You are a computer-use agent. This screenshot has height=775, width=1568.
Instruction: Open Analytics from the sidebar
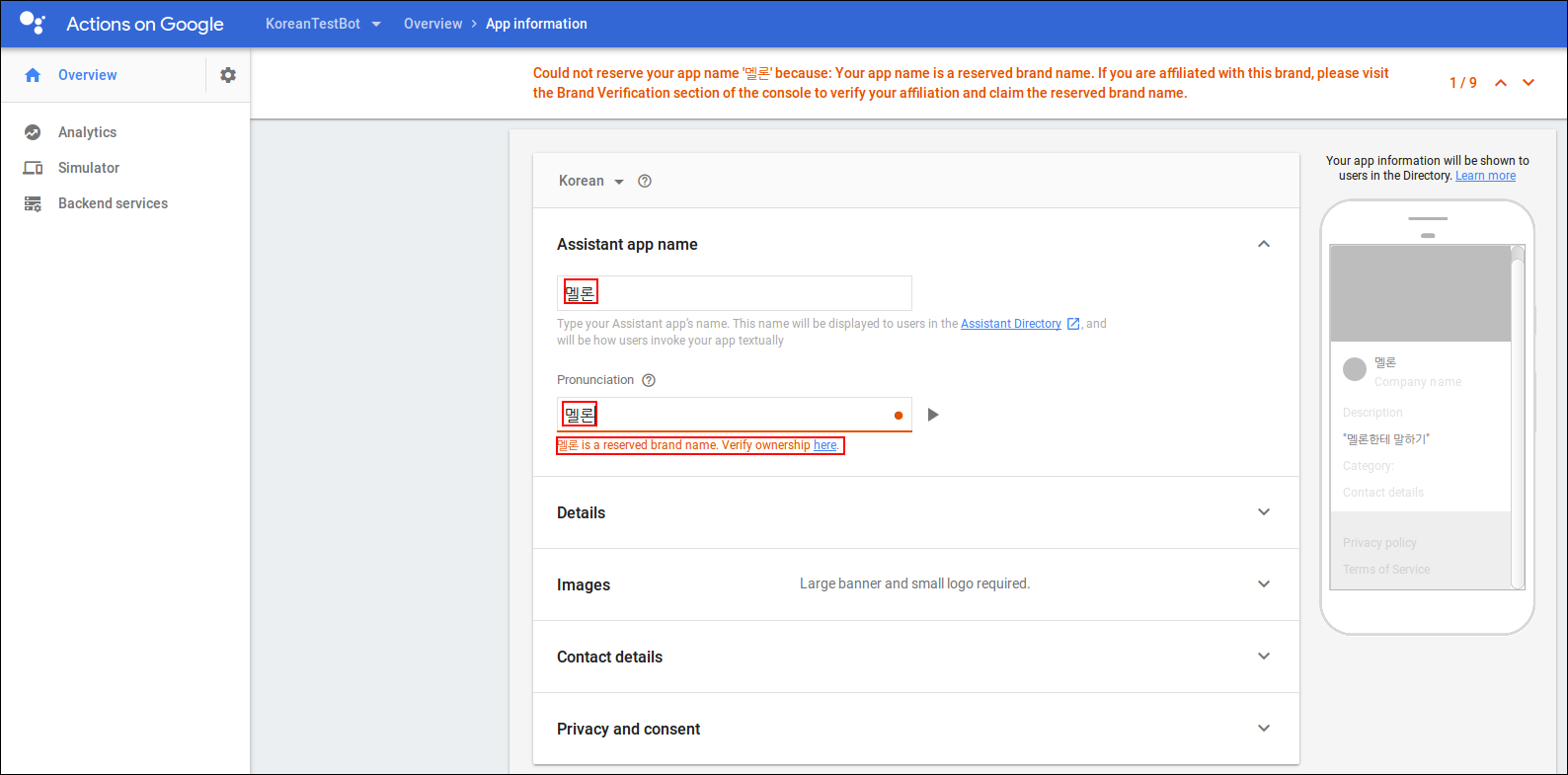point(87,132)
